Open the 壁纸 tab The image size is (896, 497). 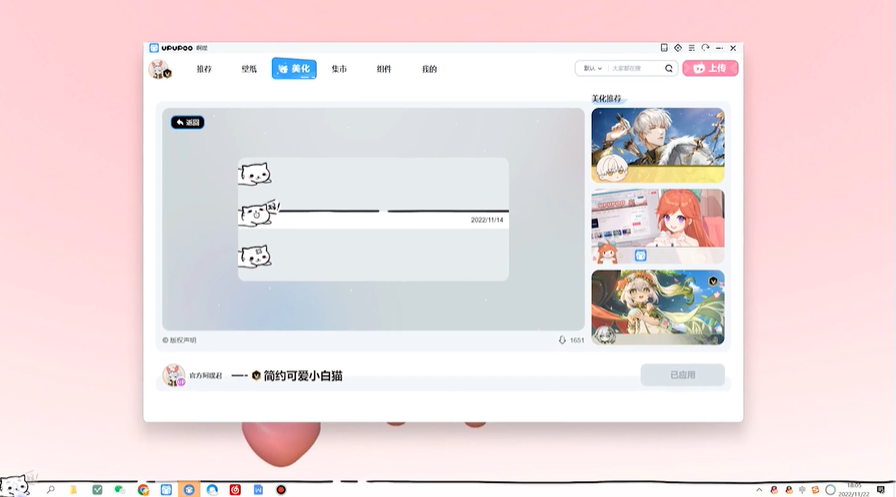[x=249, y=69]
